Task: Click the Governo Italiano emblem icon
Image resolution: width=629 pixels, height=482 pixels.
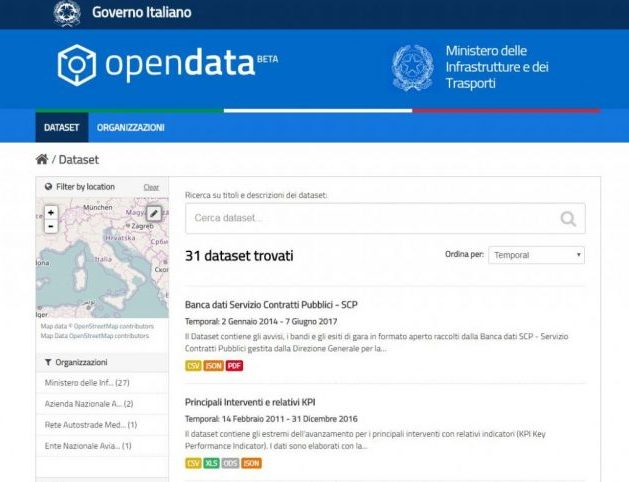Action: tap(67, 13)
